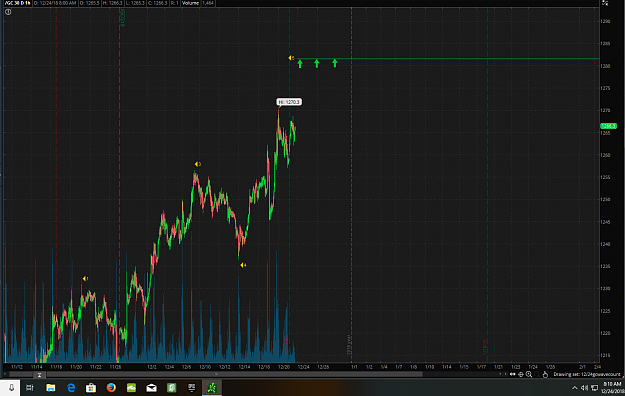Click the /GC 30 D 1h symbol label
Image resolution: width=625 pixels, height=396 pixels.
18,3
